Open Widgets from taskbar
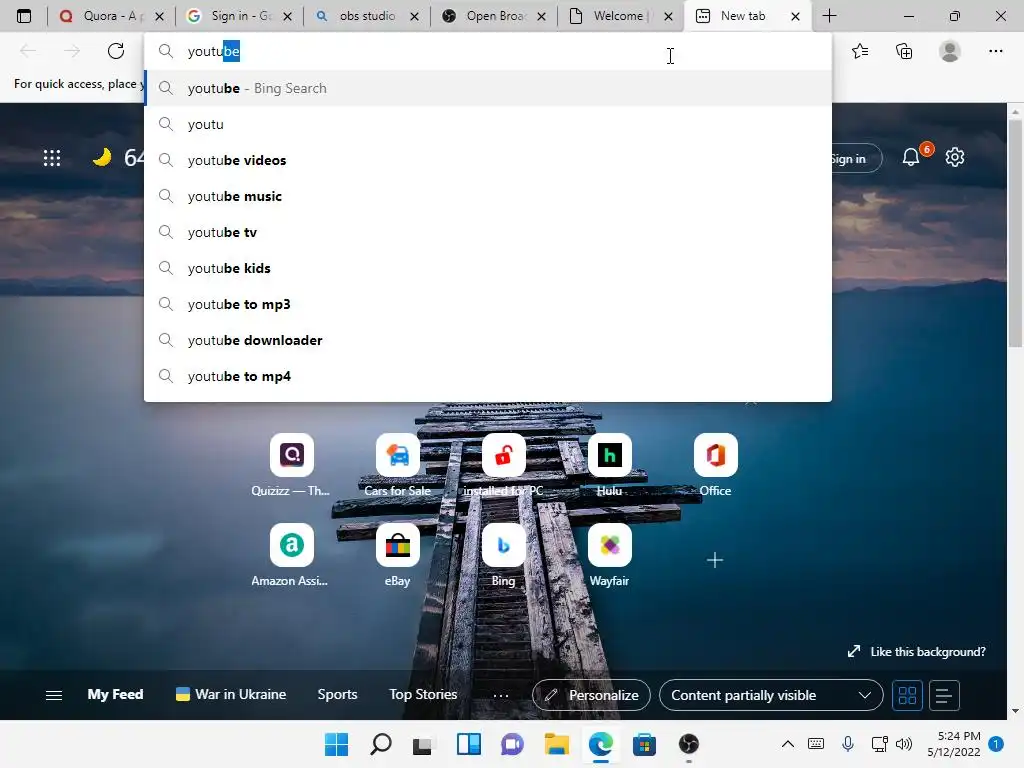 pyautogui.click(x=469, y=744)
